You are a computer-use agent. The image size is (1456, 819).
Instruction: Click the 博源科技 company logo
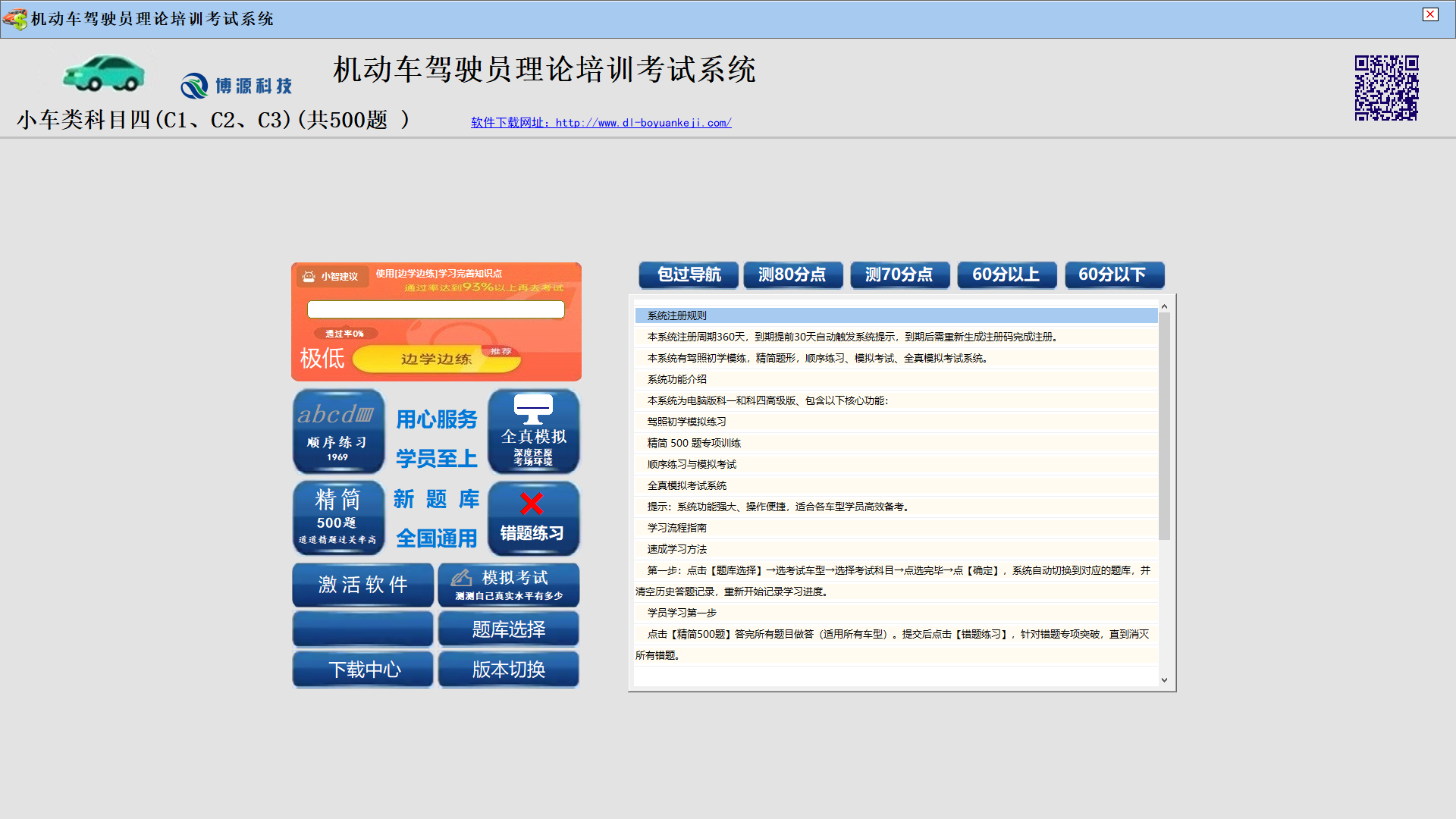[x=236, y=86]
